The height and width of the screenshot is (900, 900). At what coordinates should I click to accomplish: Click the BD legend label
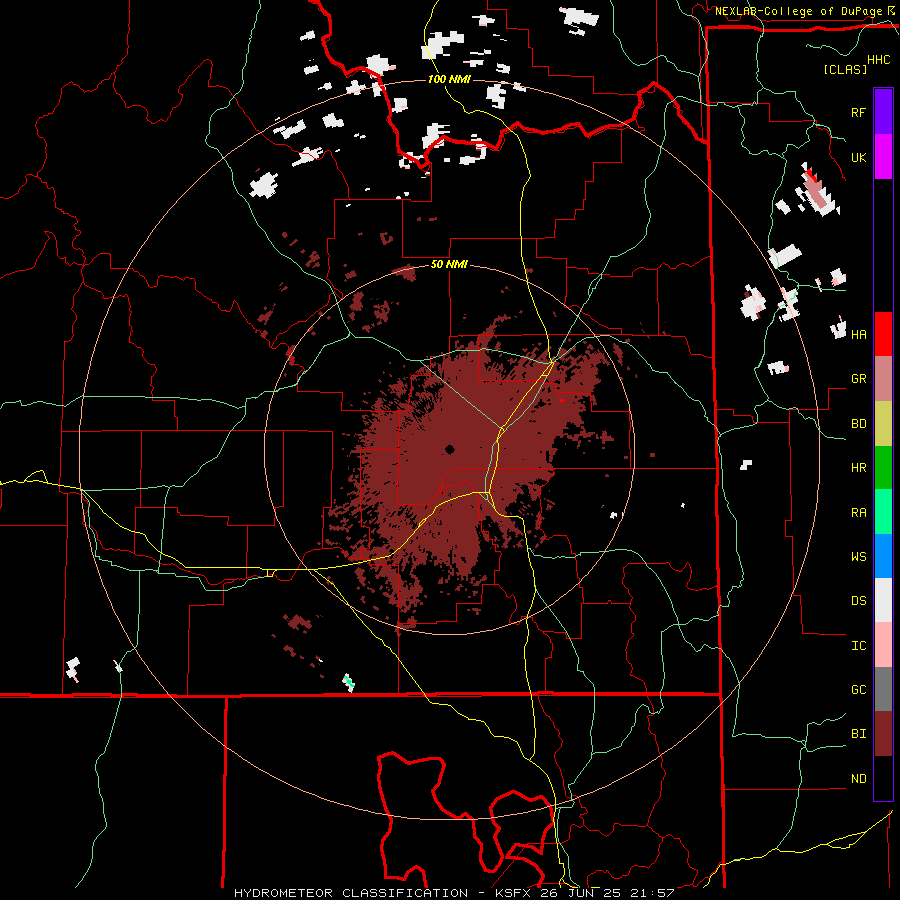tap(858, 424)
